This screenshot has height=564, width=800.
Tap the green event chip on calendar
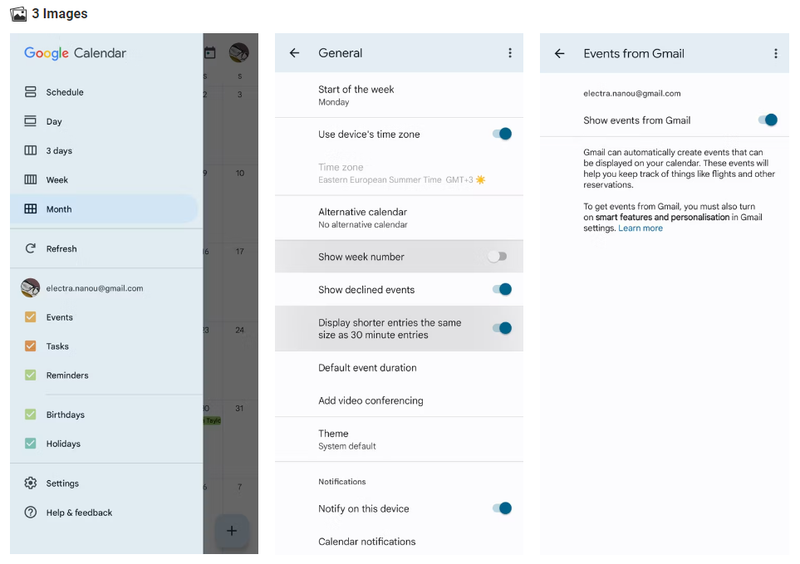pos(212,421)
